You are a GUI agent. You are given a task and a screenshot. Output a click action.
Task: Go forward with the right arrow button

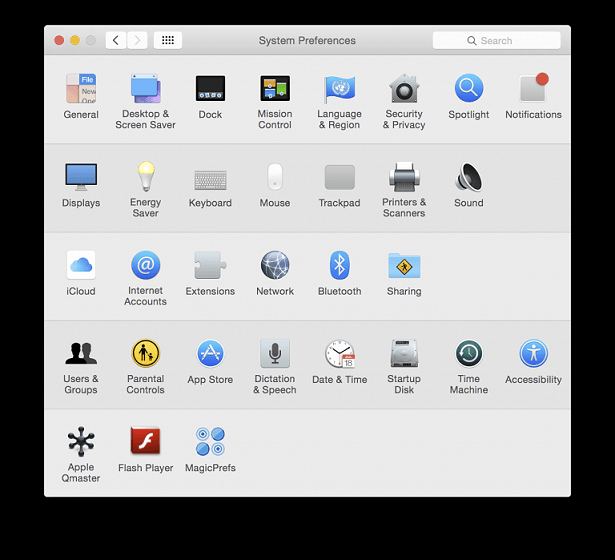[x=137, y=40]
